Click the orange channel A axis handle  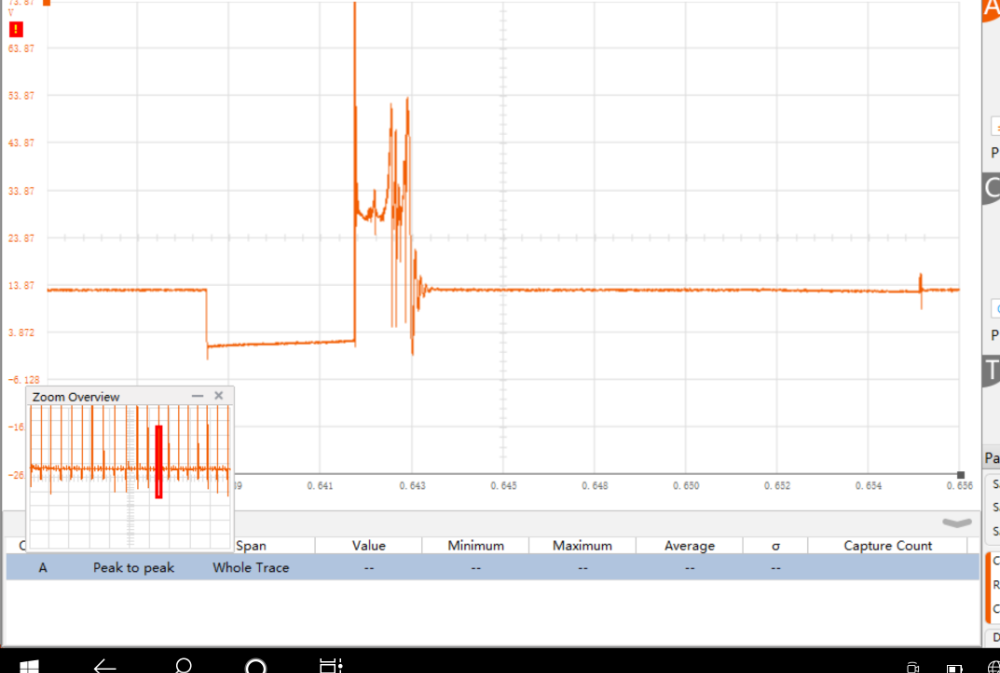coord(46,3)
